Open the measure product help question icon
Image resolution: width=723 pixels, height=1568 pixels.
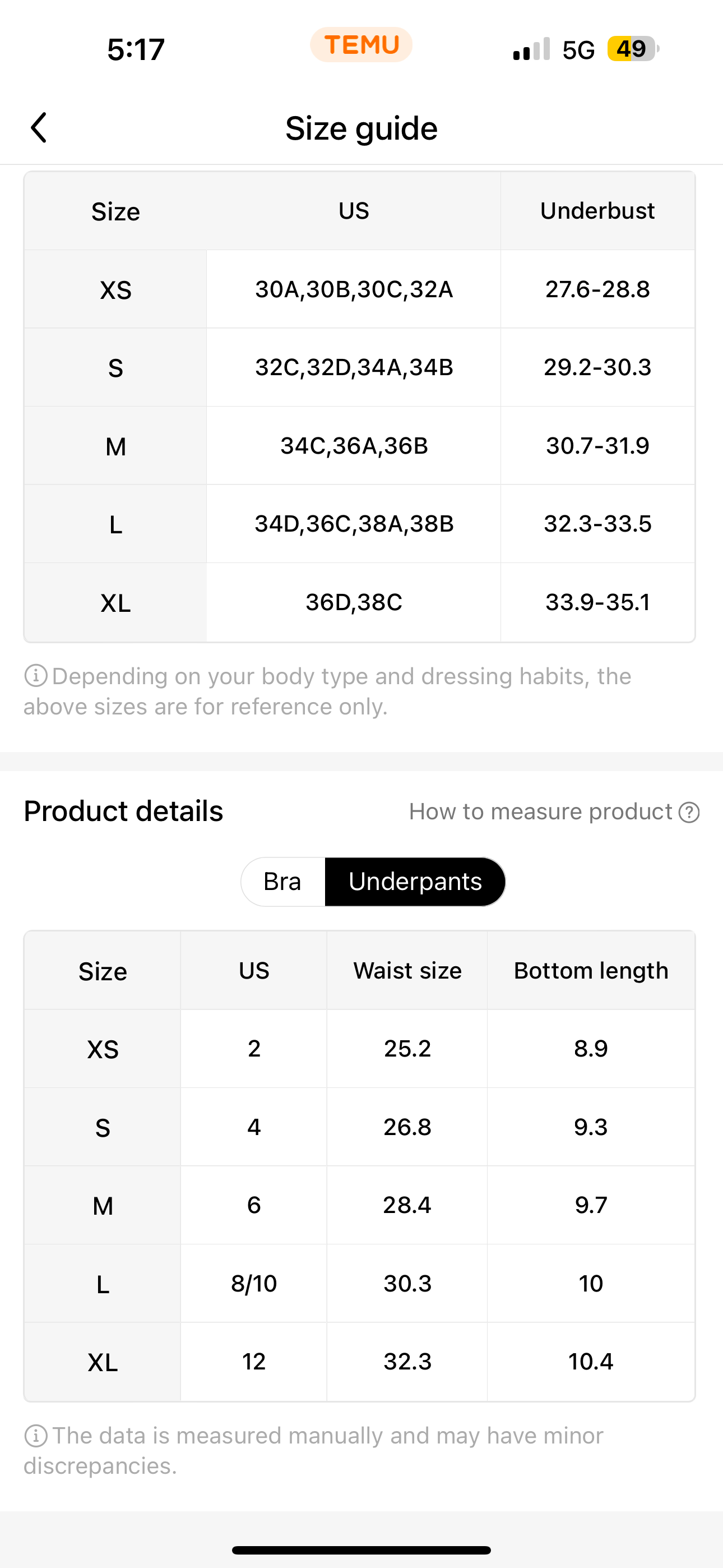[689, 812]
